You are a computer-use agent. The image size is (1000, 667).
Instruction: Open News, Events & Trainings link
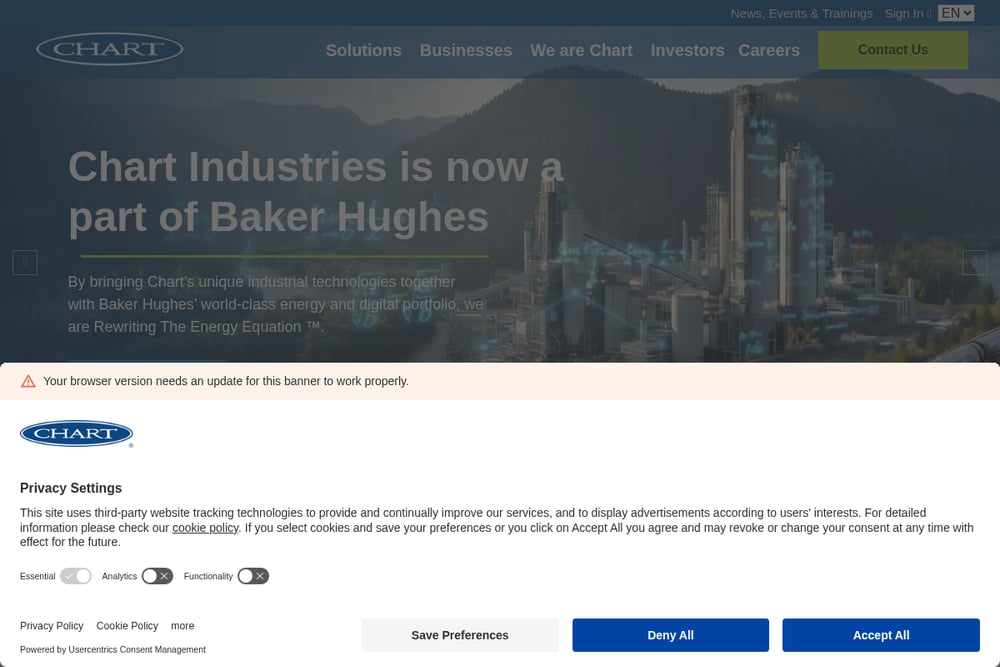click(802, 13)
